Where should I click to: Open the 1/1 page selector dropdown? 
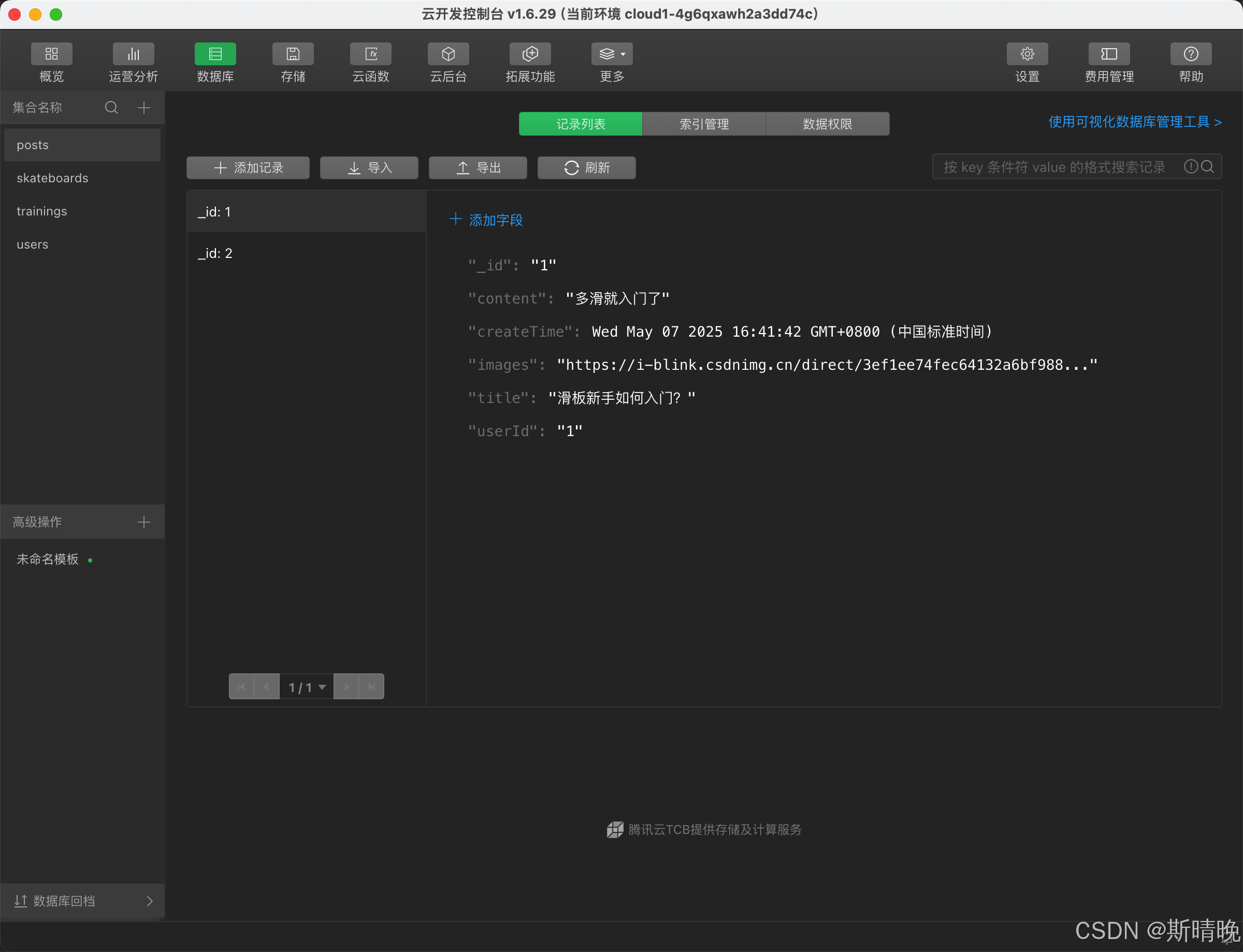click(307, 687)
